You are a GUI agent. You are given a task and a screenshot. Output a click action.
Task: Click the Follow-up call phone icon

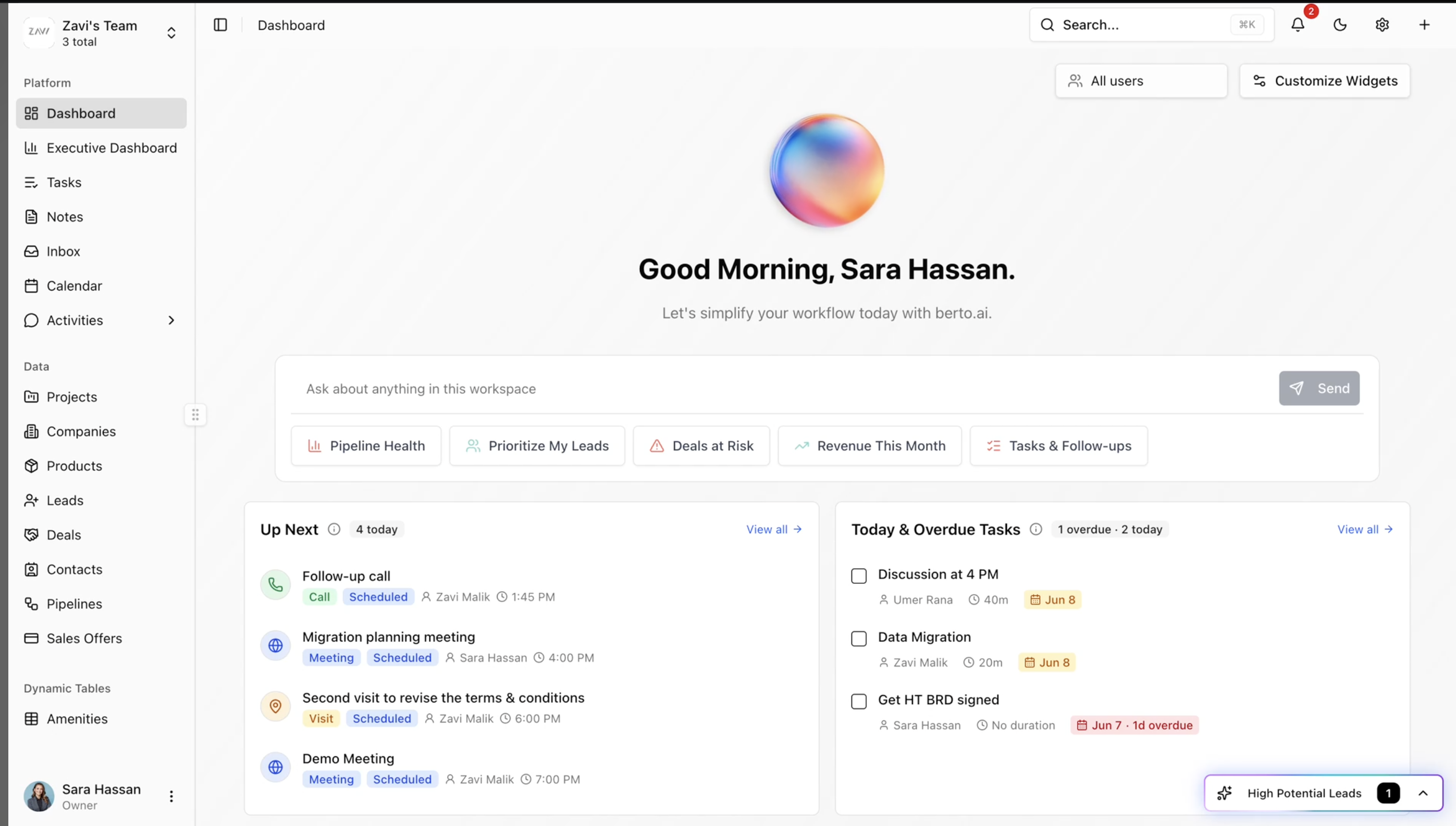click(275, 585)
